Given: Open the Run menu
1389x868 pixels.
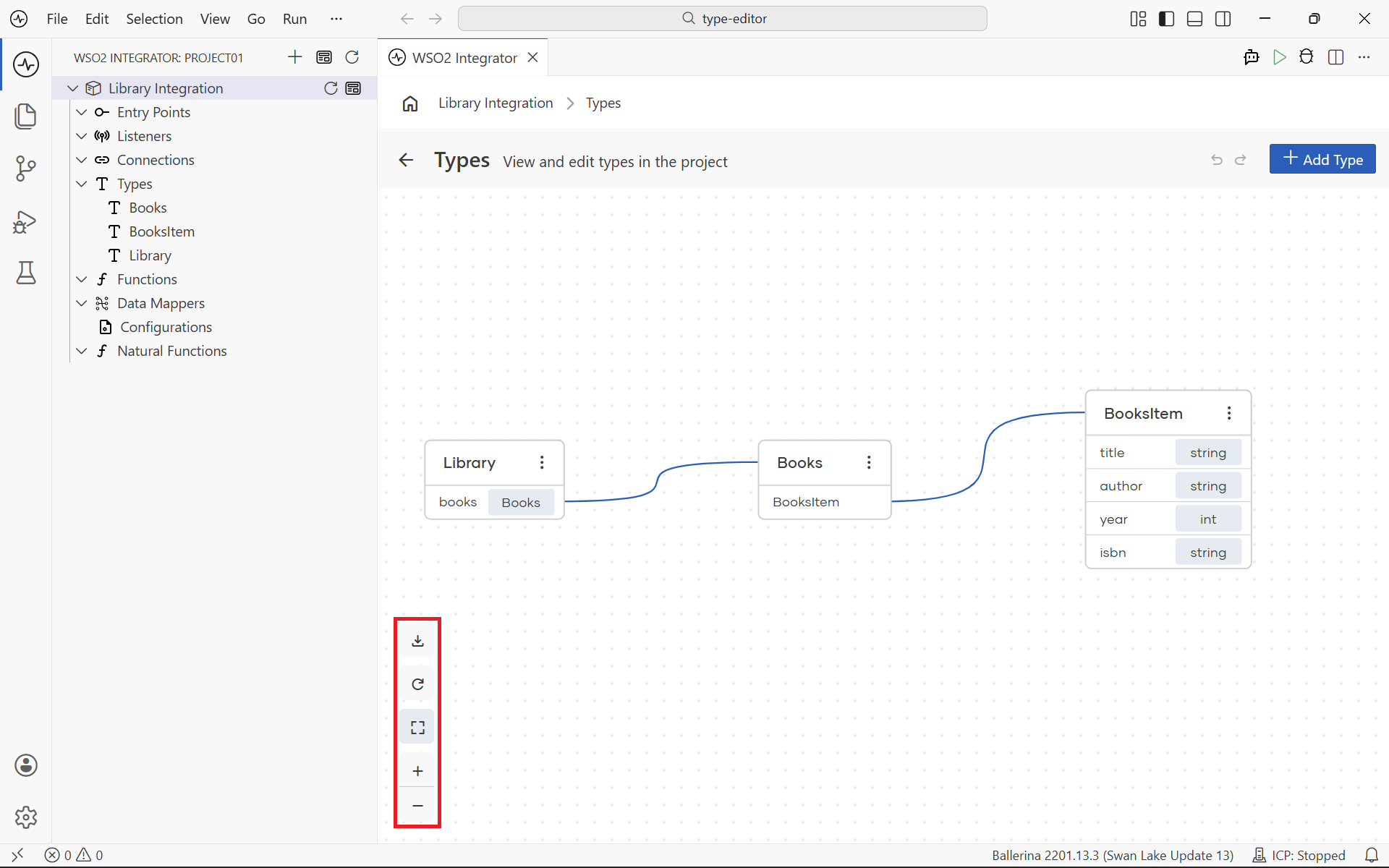Looking at the screenshot, I should pyautogui.click(x=294, y=19).
